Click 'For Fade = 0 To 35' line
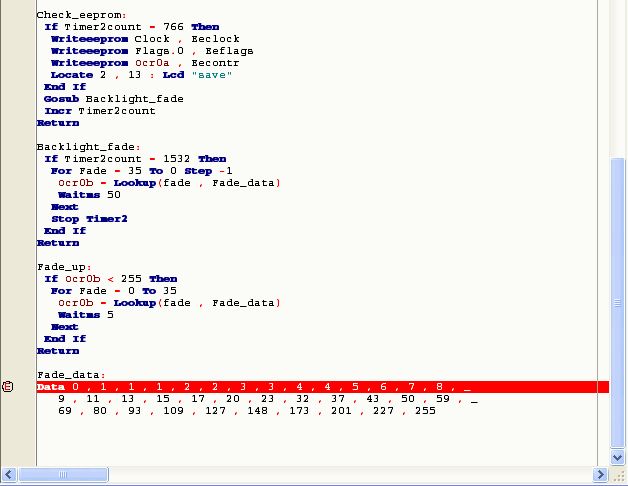The height and width of the screenshot is (486, 628). coord(114,291)
